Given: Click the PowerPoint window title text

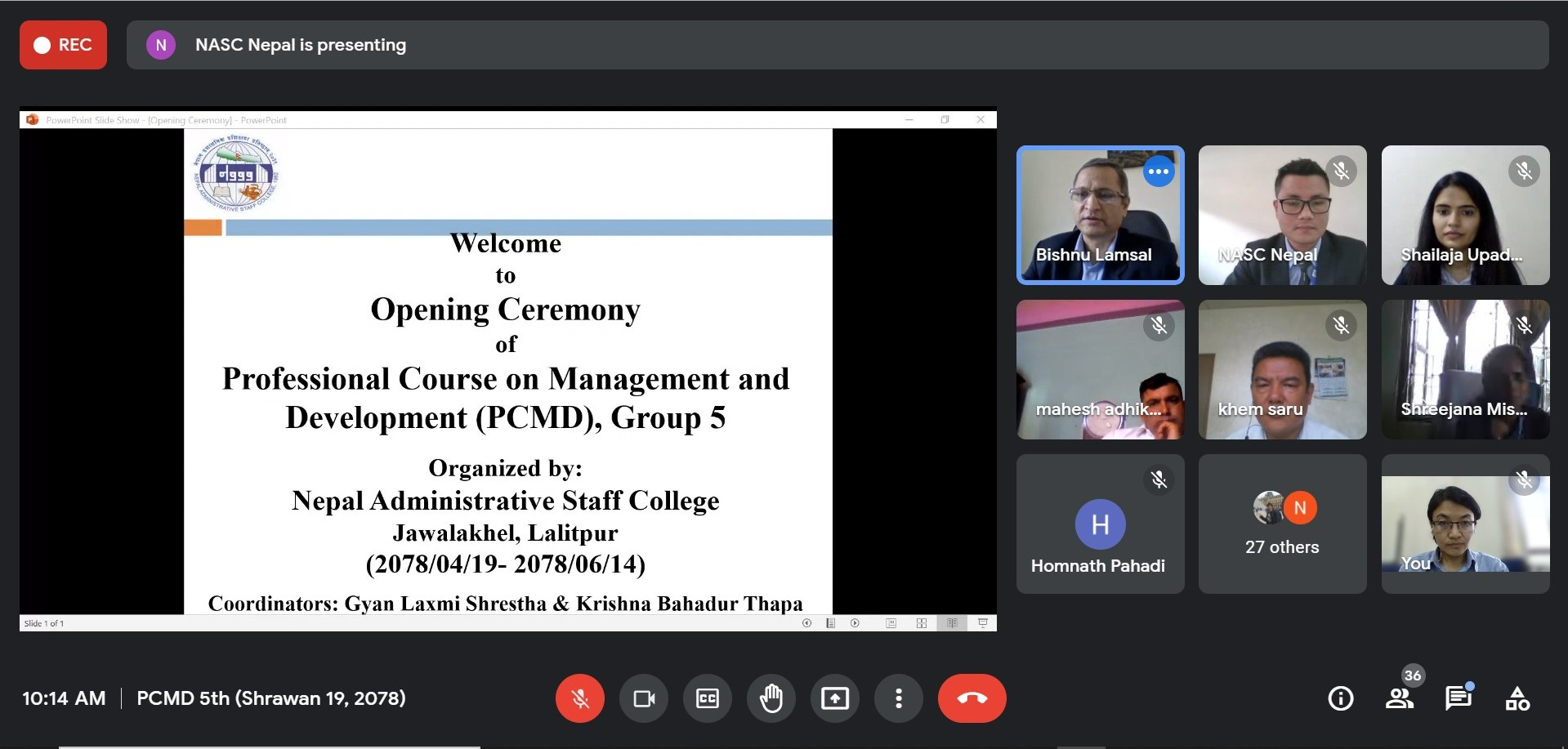Looking at the screenshot, I should [x=166, y=120].
